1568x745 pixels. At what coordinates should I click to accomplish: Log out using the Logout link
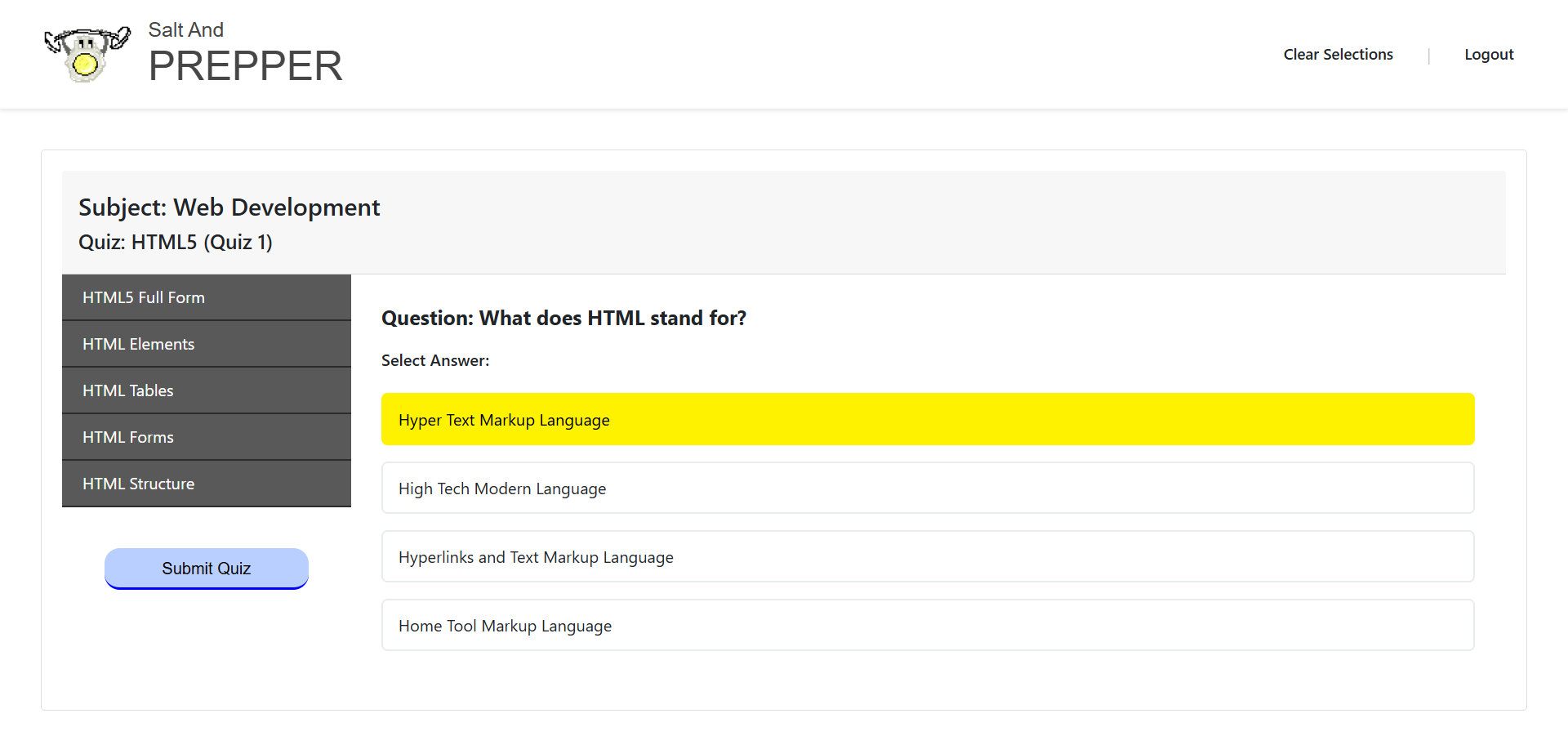[1488, 55]
